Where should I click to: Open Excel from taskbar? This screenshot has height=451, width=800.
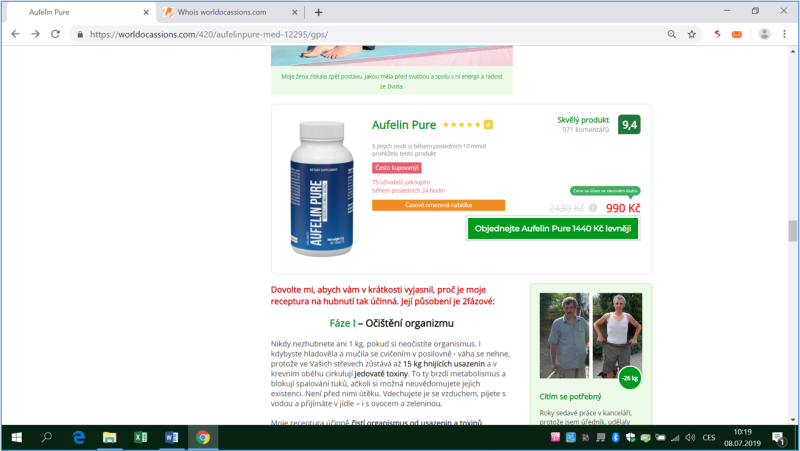coord(140,437)
